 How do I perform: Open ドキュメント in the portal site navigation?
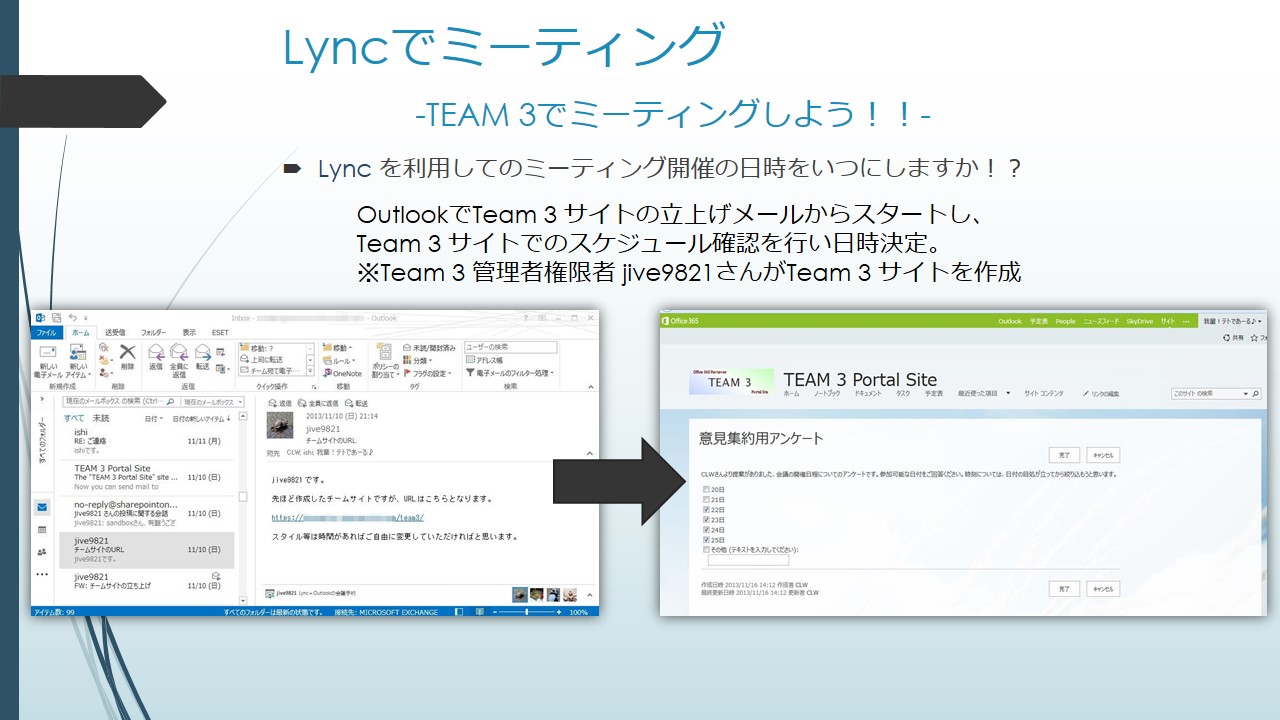[868, 394]
